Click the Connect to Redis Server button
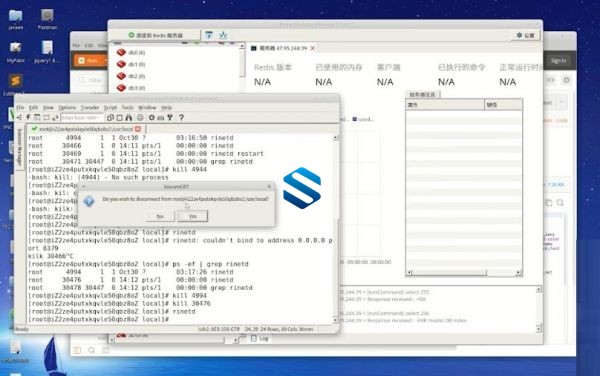Image resolution: width=600 pixels, height=376 pixels. coord(155,35)
